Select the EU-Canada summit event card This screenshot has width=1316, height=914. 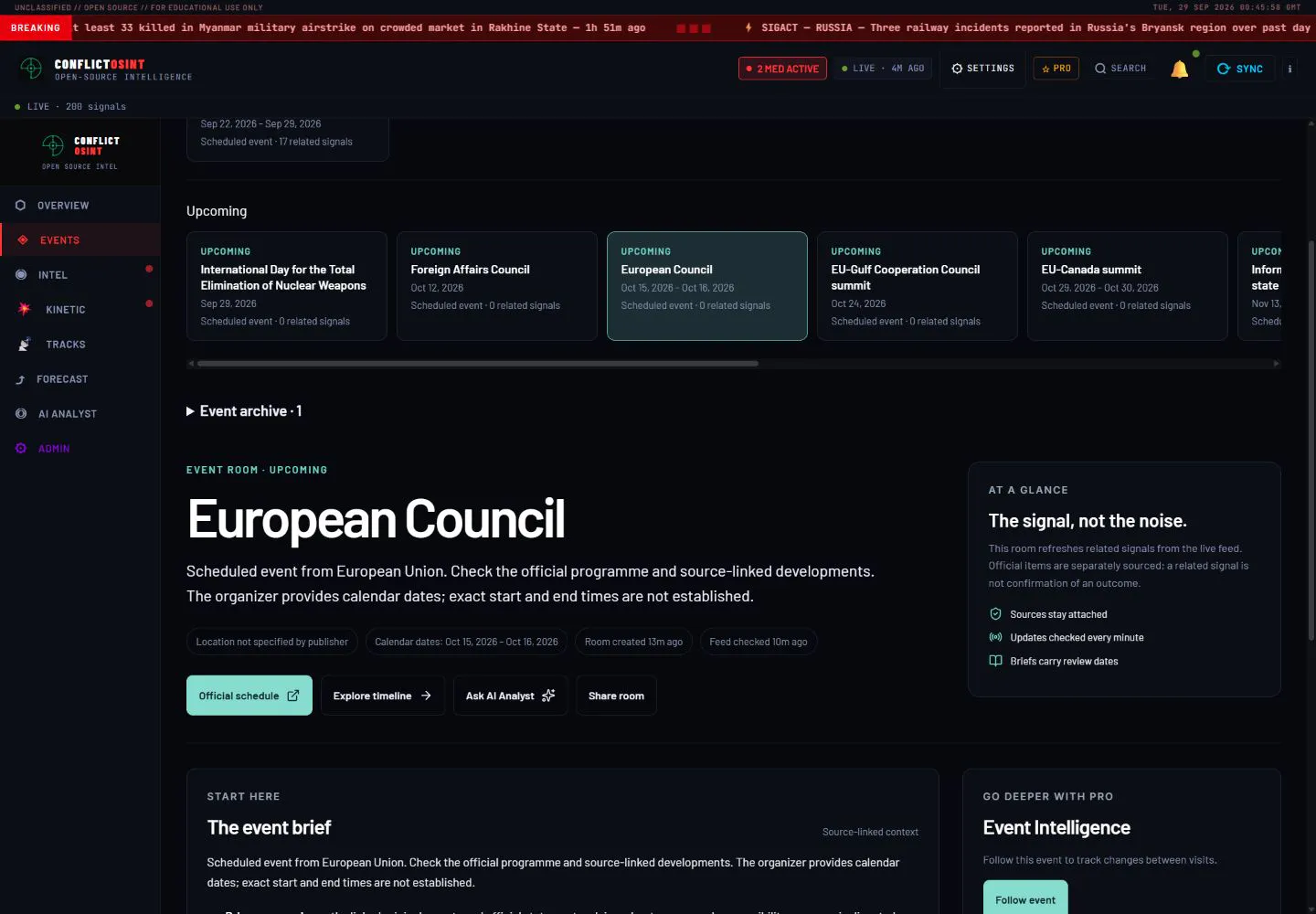[x=1128, y=286]
